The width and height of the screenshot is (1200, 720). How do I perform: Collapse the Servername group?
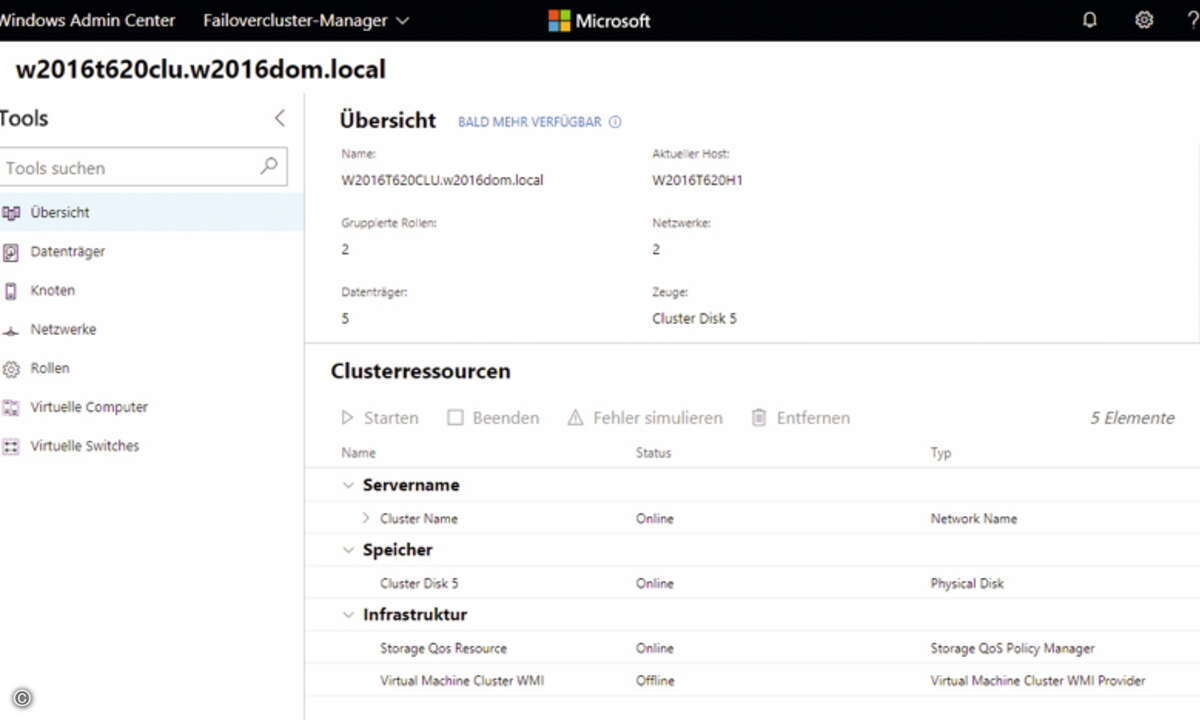pyautogui.click(x=348, y=485)
